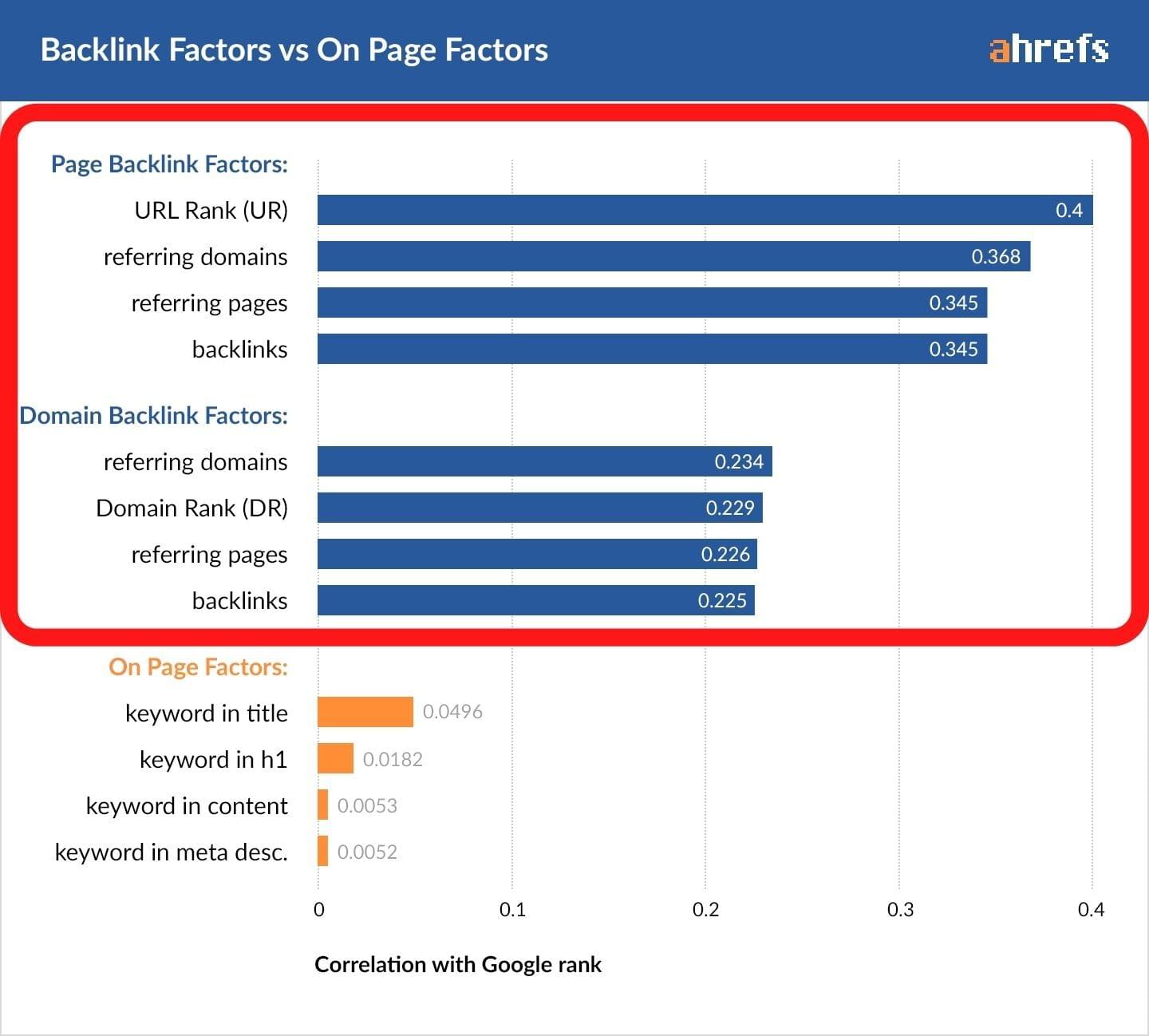Image resolution: width=1149 pixels, height=1036 pixels.
Task: Click the ahrefs logo
Action: click(x=1048, y=49)
